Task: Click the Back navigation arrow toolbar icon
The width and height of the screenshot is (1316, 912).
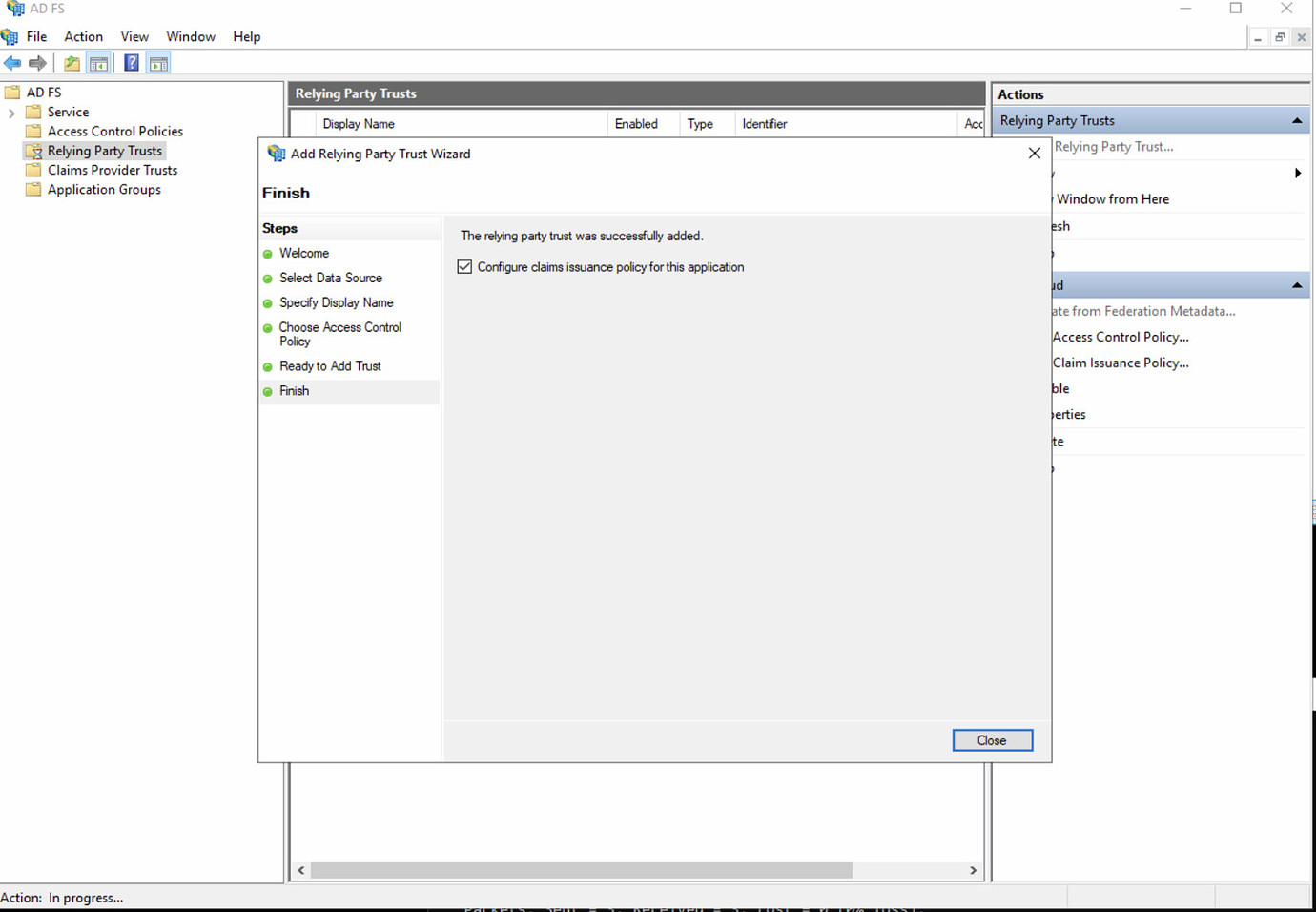Action: pyautogui.click(x=12, y=63)
